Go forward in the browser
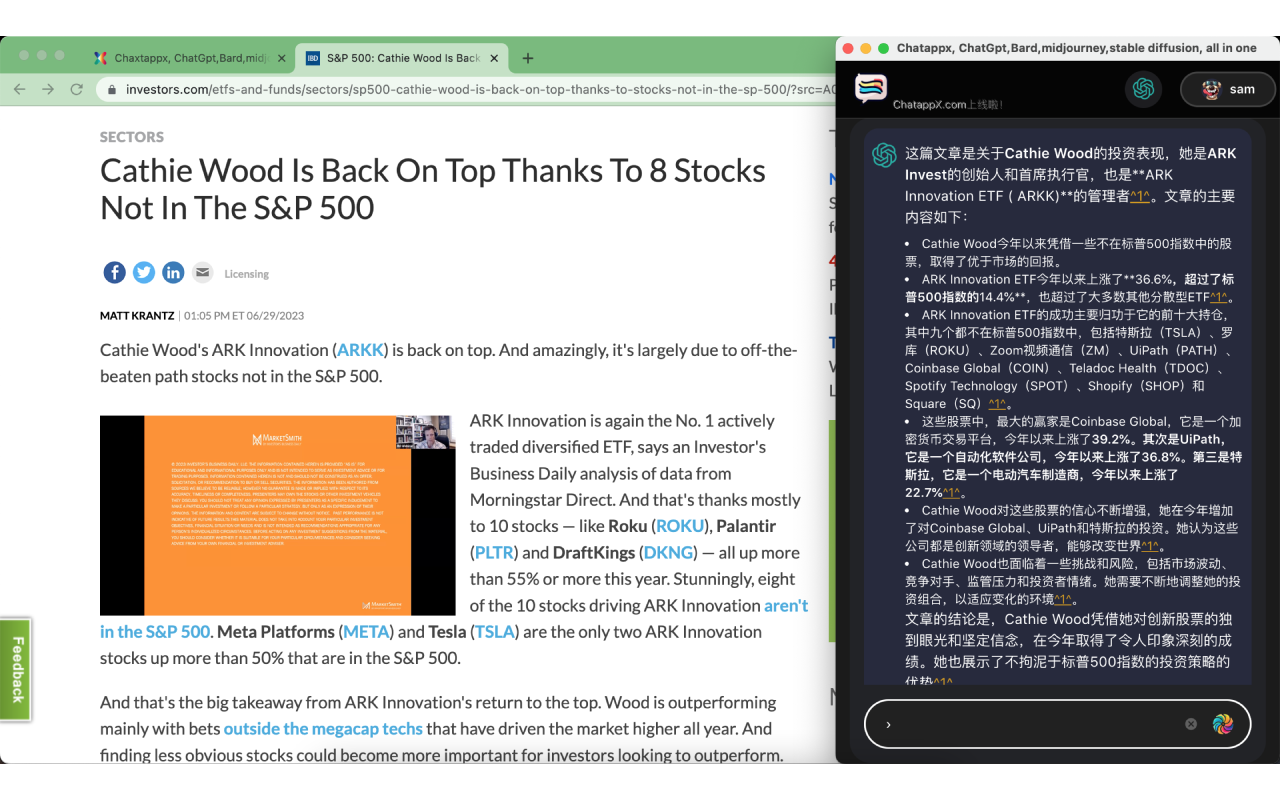The width and height of the screenshot is (1280, 800). pos(48,89)
